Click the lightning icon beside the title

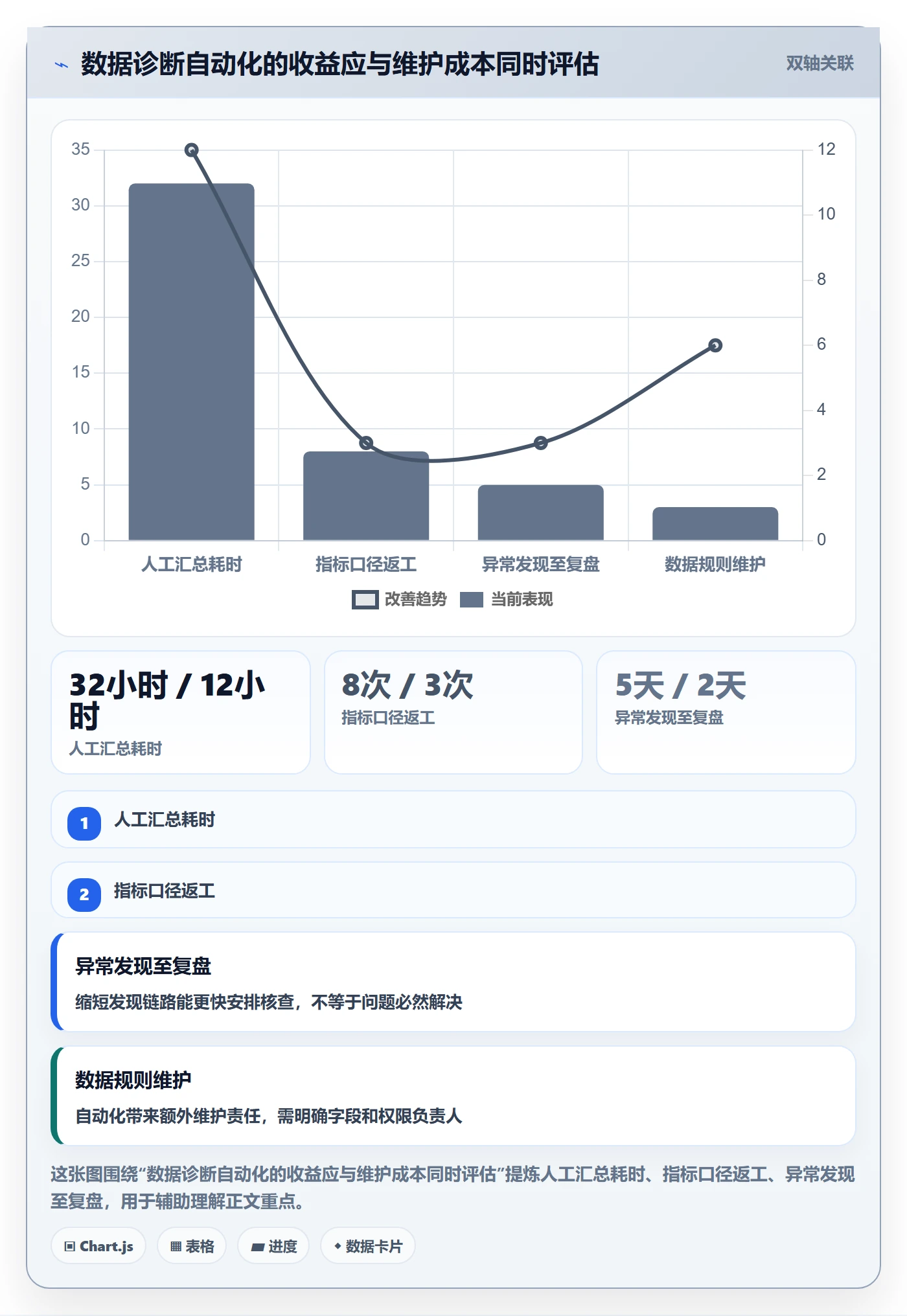pos(62,65)
